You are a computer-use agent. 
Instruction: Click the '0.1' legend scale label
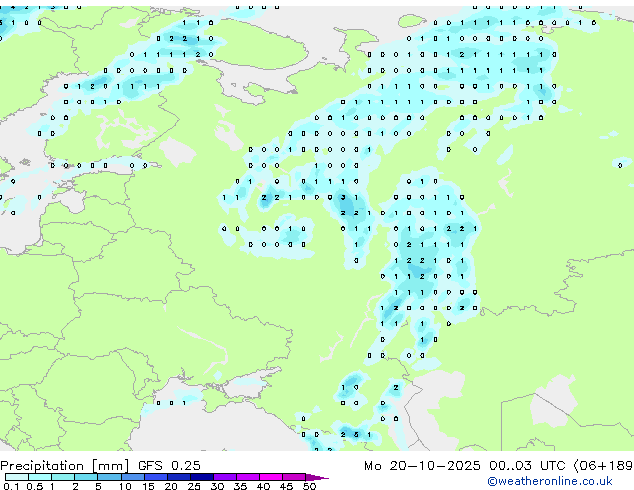[x=11, y=486]
